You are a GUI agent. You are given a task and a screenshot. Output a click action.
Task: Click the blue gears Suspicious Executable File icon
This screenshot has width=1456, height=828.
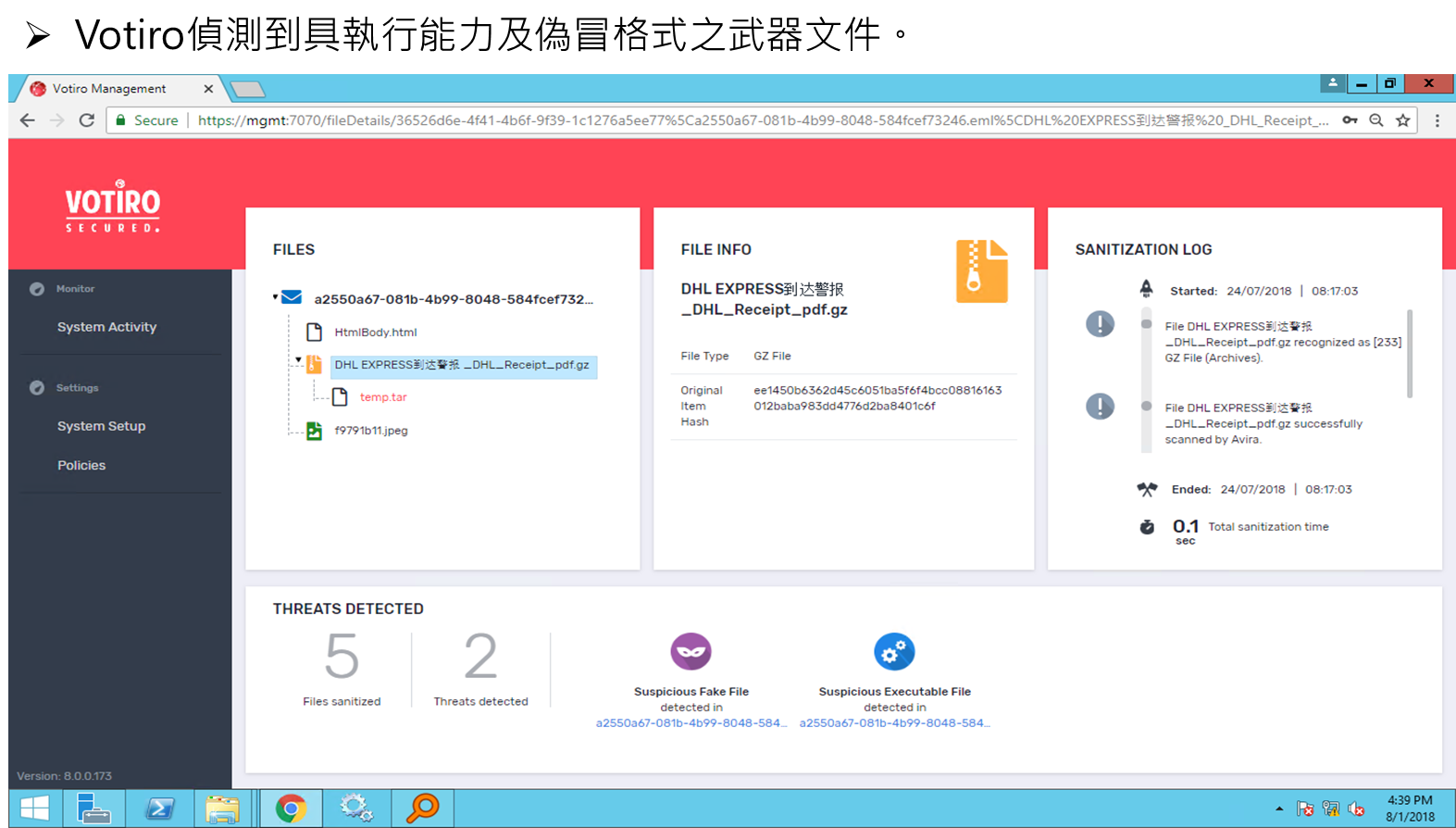coord(894,652)
